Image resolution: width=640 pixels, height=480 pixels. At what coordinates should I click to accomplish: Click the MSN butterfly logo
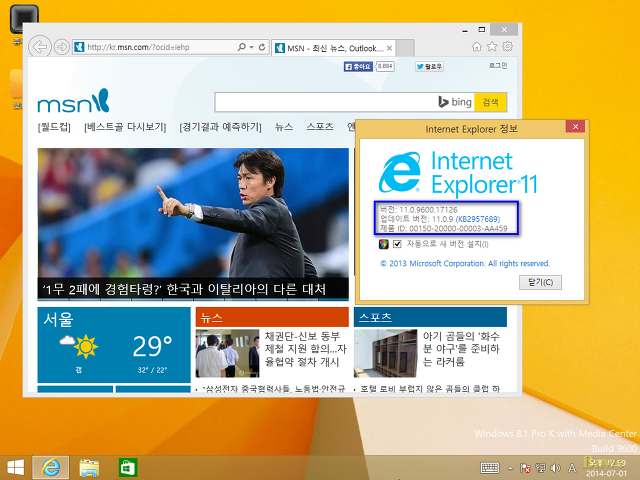click(73, 101)
